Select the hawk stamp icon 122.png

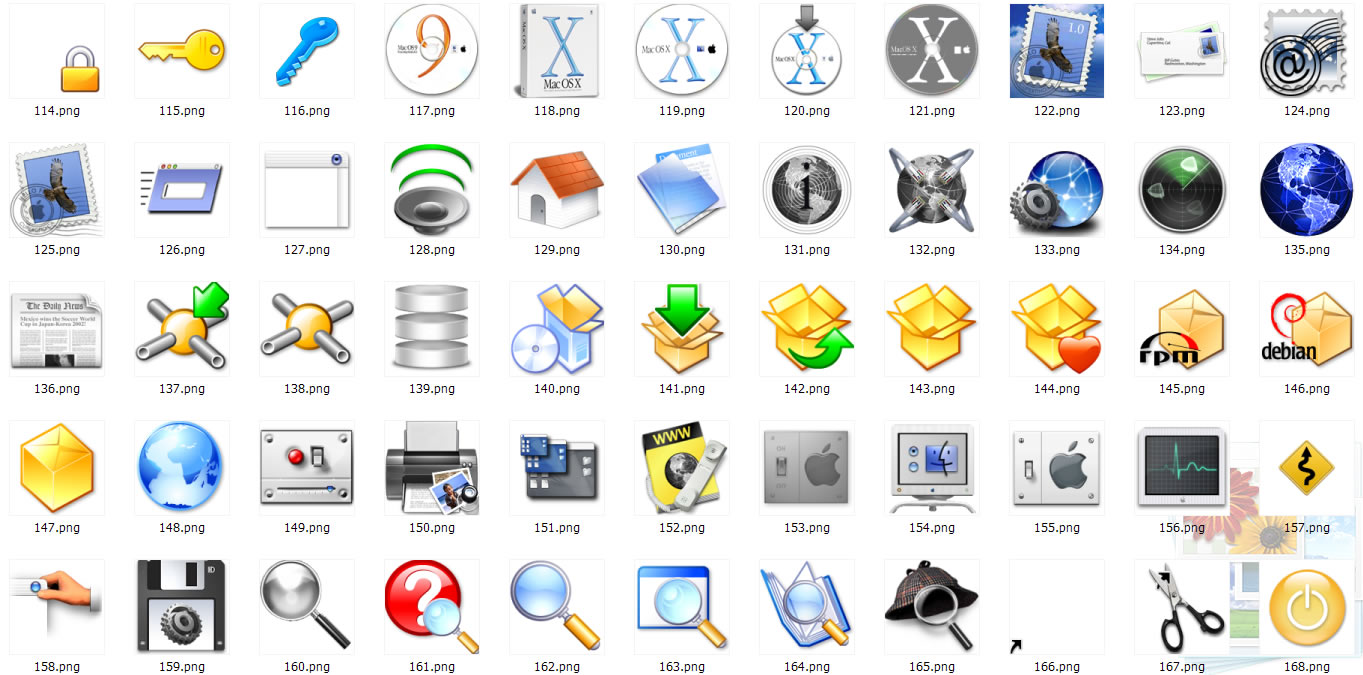1057,51
